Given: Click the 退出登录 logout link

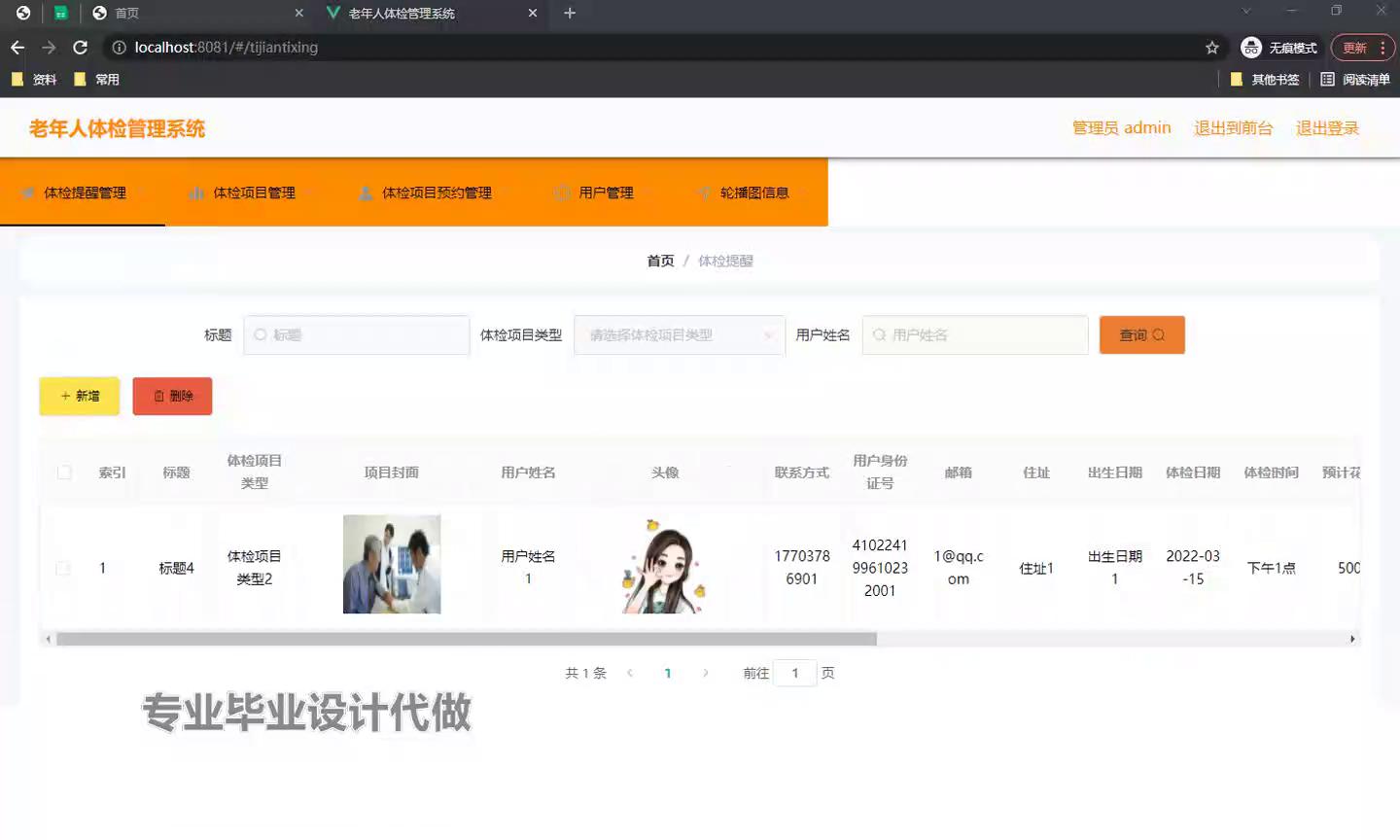Looking at the screenshot, I should point(1326,128).
